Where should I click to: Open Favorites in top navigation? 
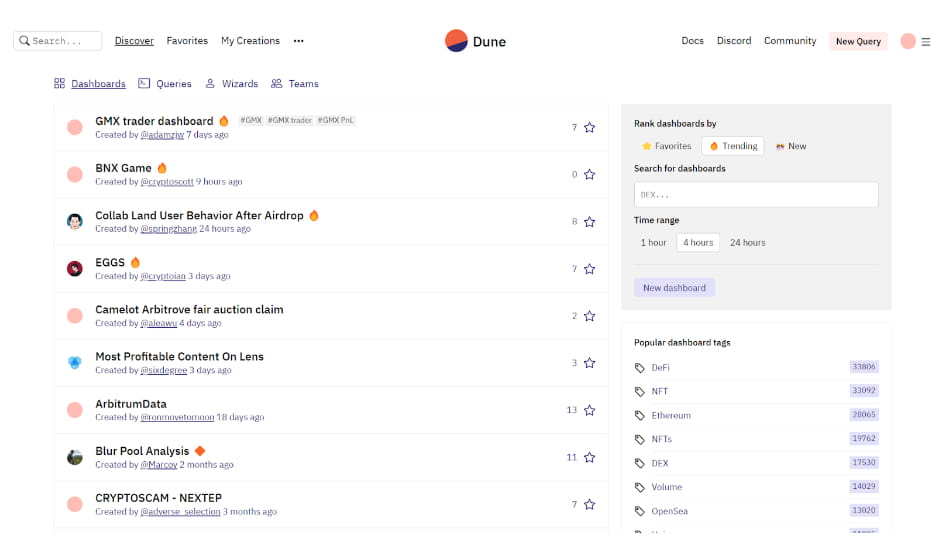tap(187, 40)
